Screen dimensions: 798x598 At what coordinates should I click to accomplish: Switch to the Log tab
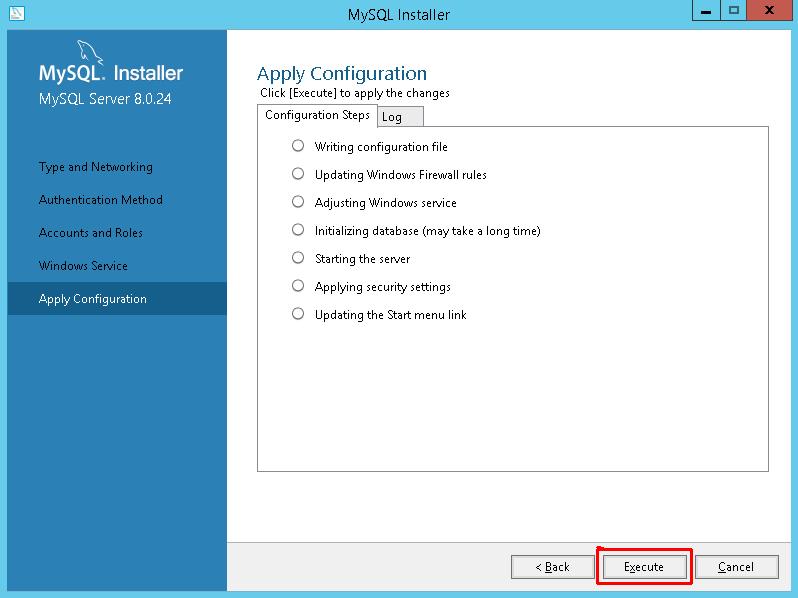[x=400, y=117]
